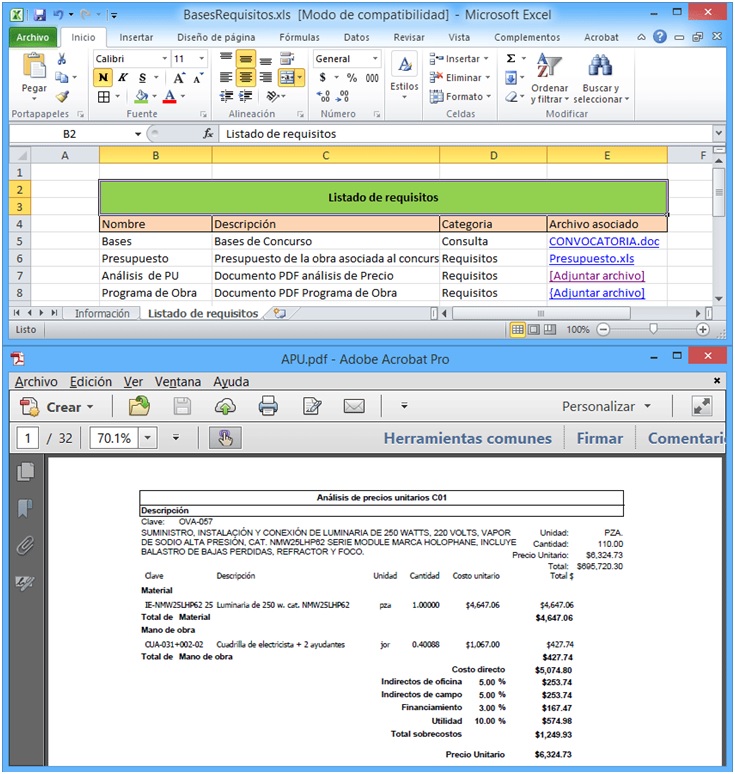Viewport: 735px width, 774px height.
Task: Open the CONVOCATORIA.doc hyperlink
Action: coord(603,241)
